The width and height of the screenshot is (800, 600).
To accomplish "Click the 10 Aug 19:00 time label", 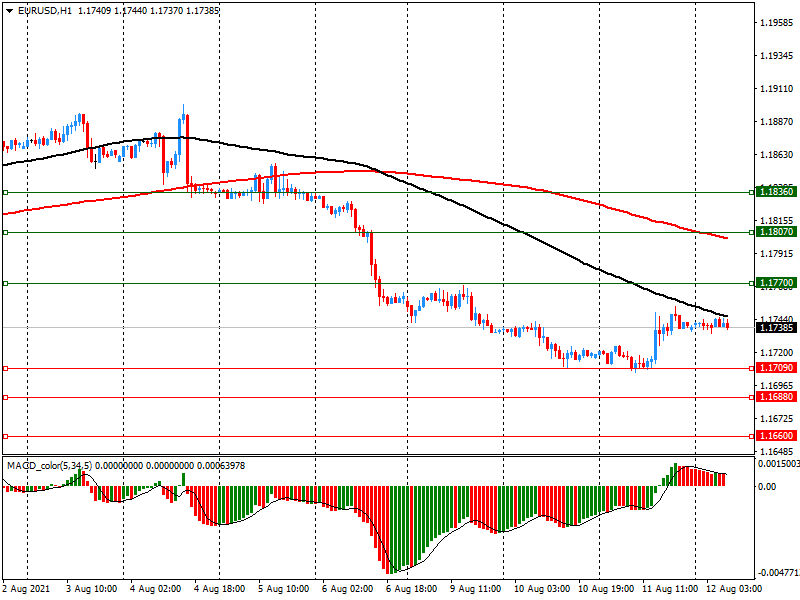I will point(606,589).
